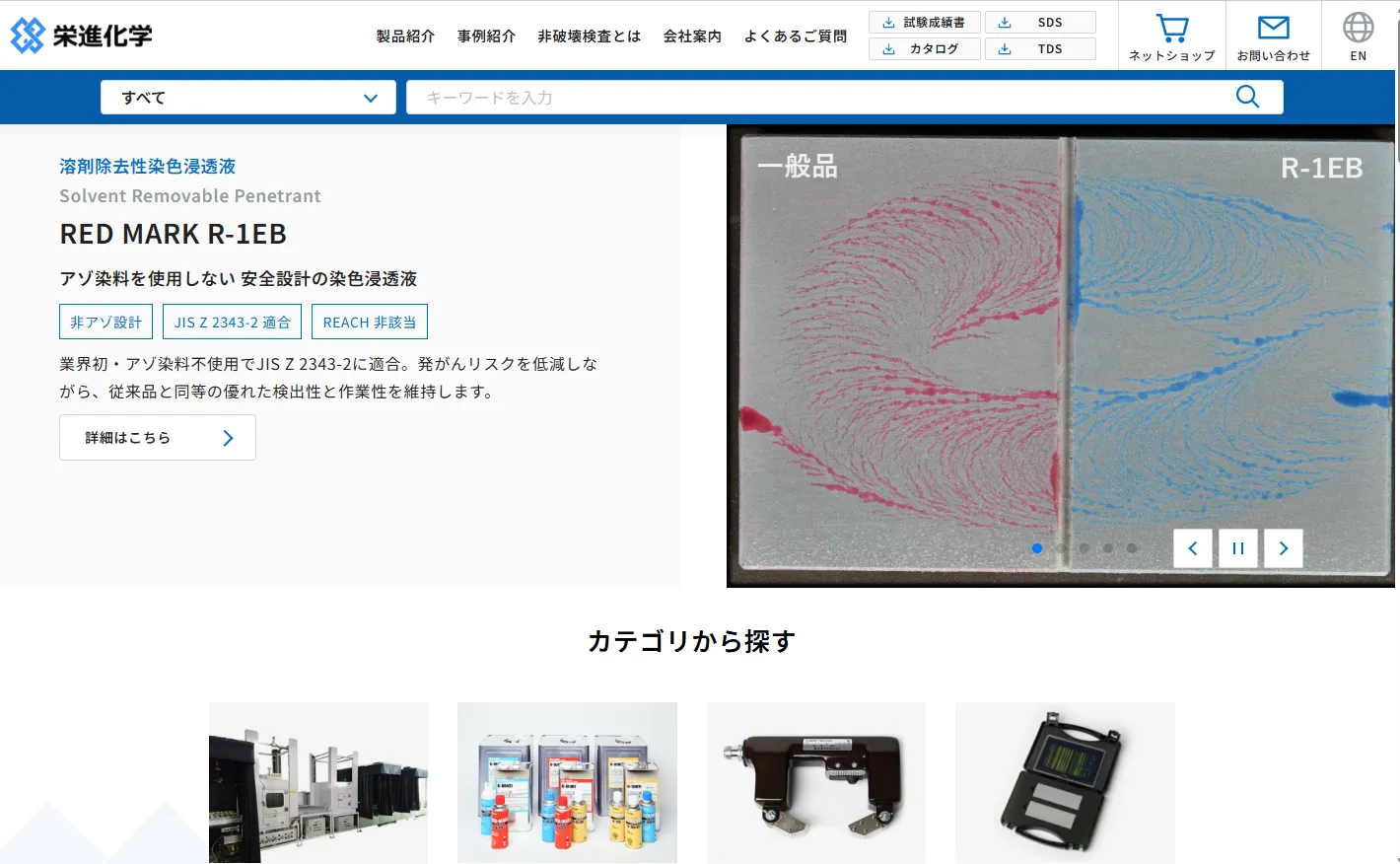The width and height of the screenshot is (1400, 864).
Task: Open 事例紹介 menu
Action: click(x=486, y=36)
